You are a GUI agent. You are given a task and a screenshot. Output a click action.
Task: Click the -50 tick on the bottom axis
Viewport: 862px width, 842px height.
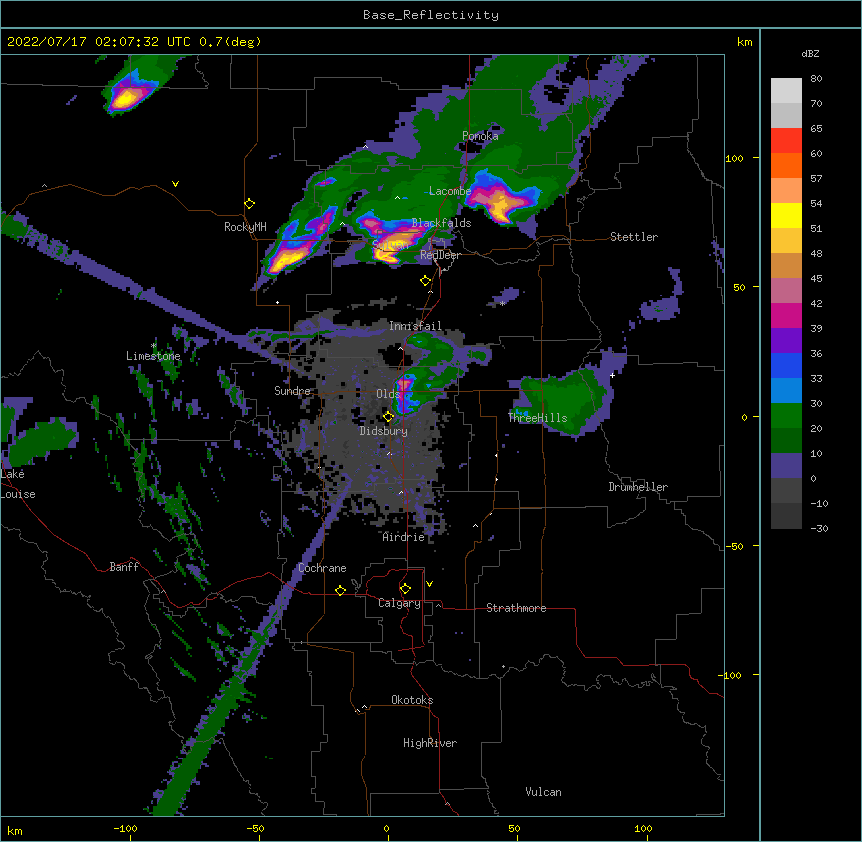pos(255,828)
